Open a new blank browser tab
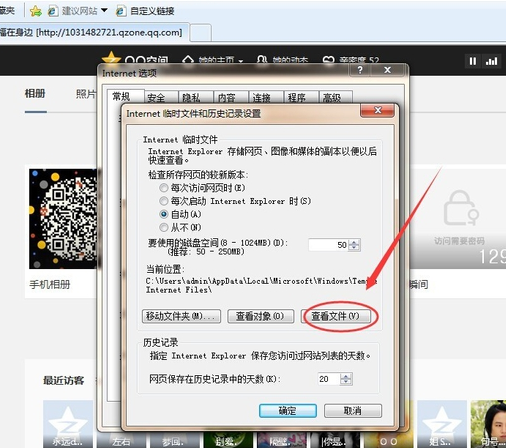 tap(201, 33)
